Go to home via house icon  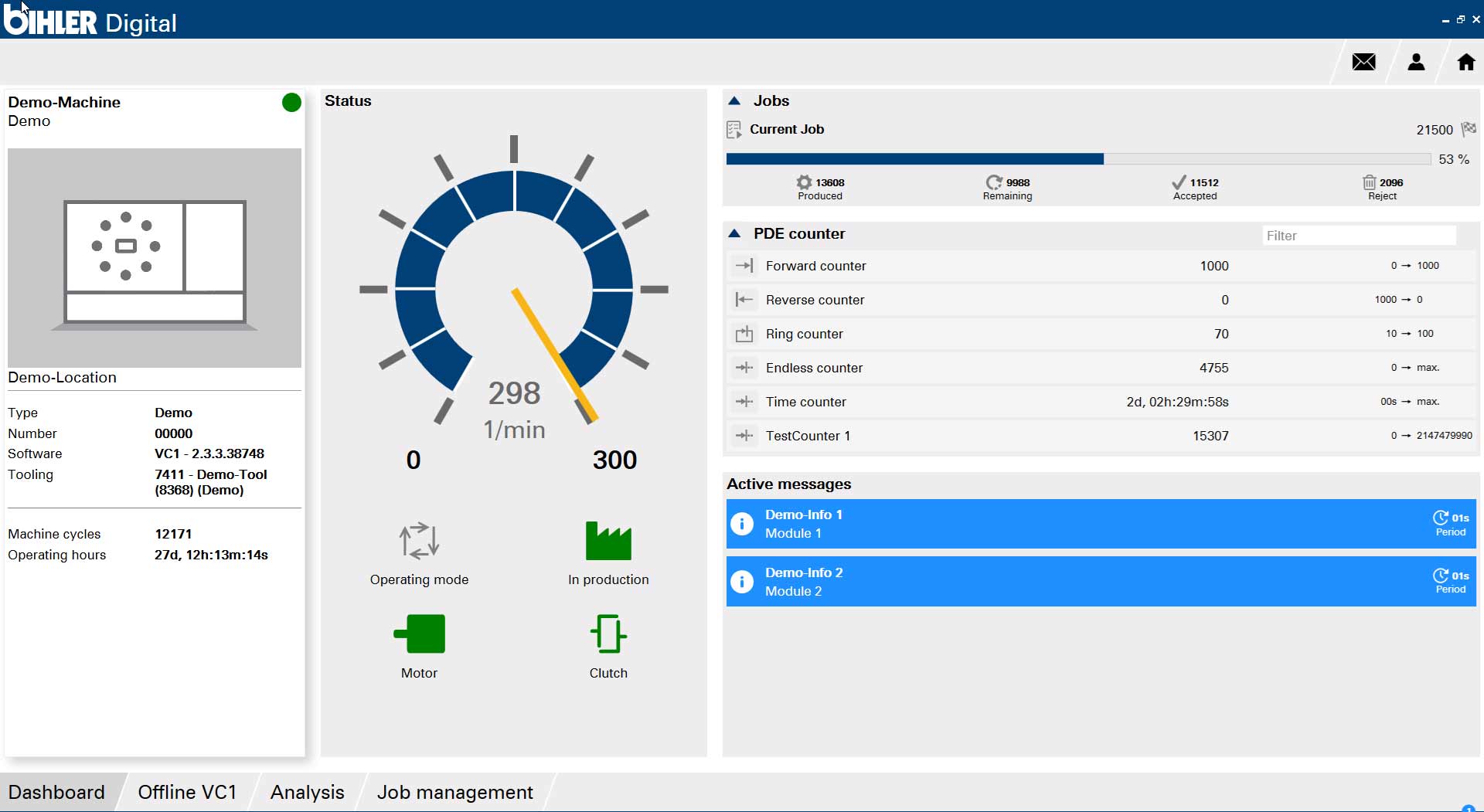pos(1465,62)
